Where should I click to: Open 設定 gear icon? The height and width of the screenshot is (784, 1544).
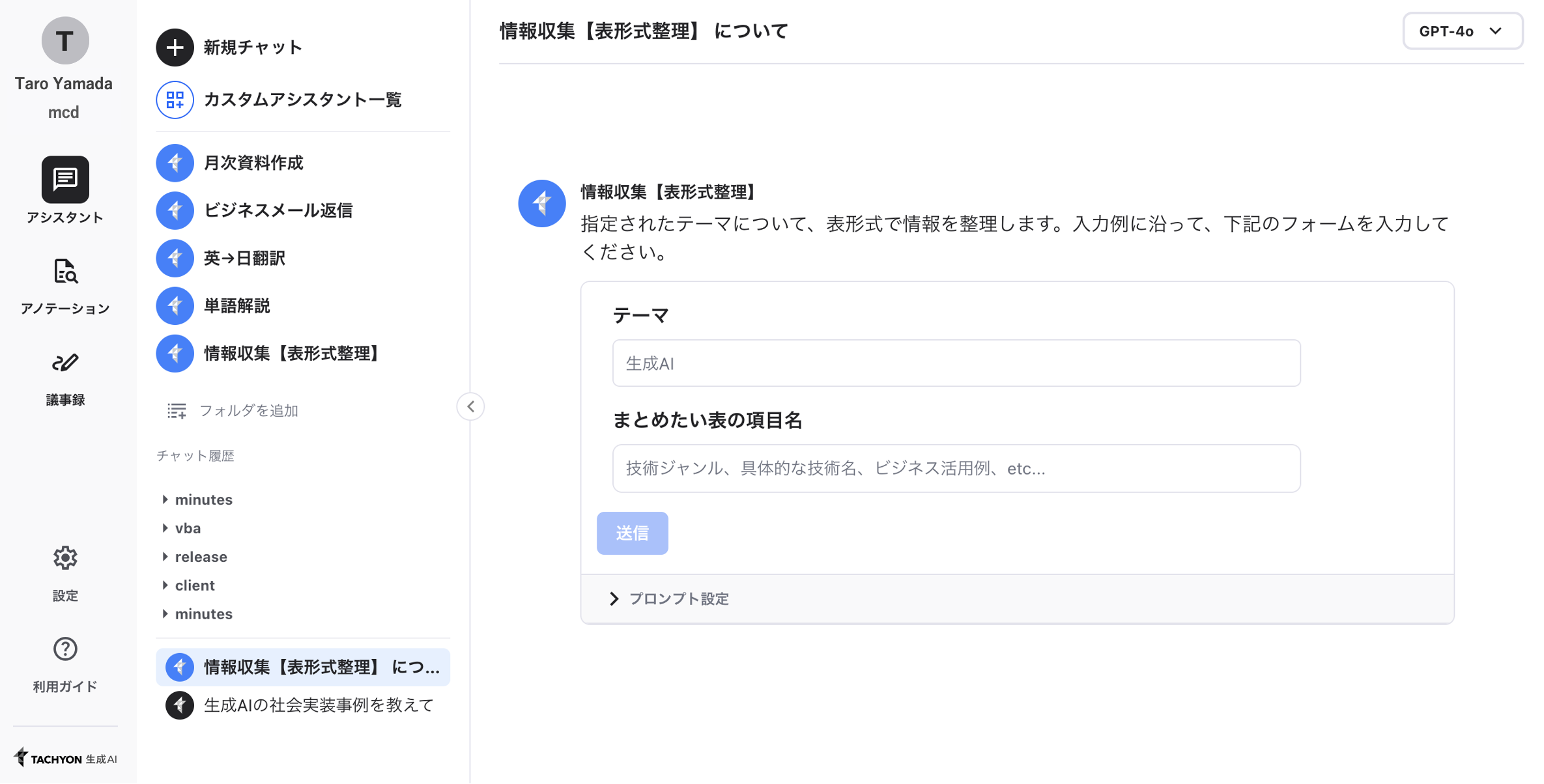point(65,558)
